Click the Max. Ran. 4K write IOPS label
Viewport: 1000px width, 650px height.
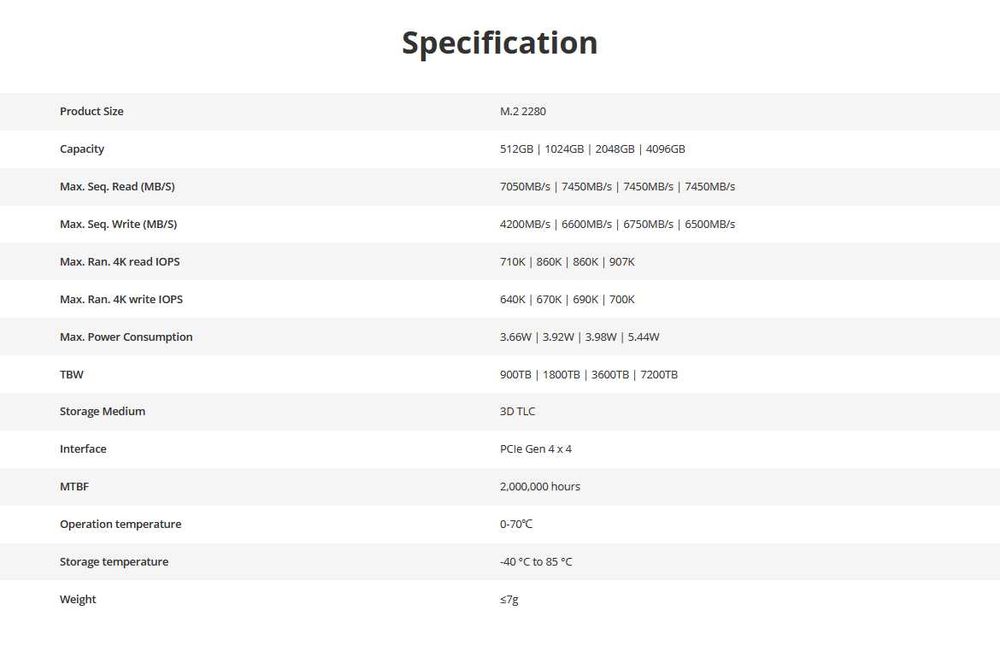click(x=121, y=299)
